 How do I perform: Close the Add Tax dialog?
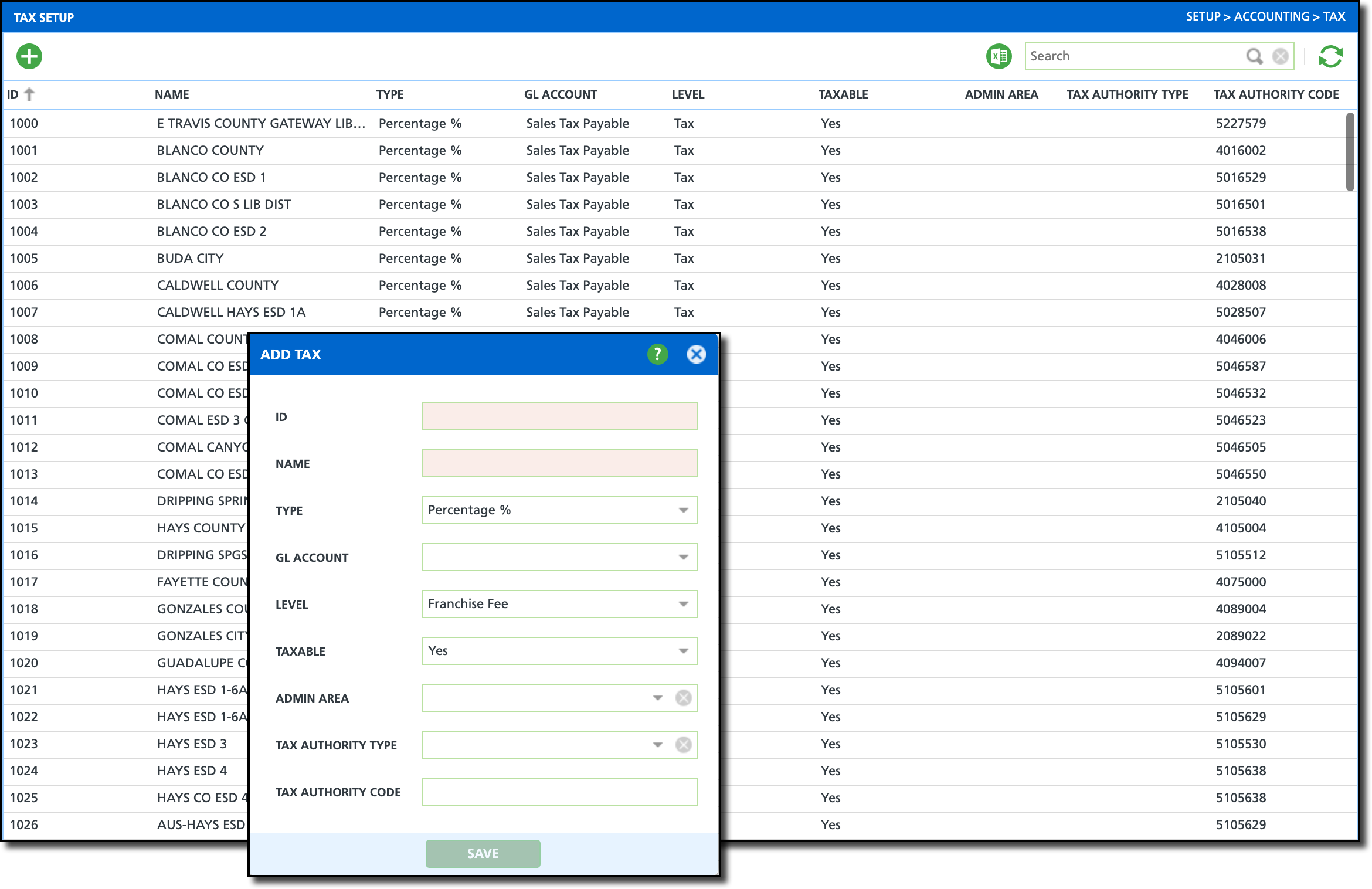coord(696,354)
